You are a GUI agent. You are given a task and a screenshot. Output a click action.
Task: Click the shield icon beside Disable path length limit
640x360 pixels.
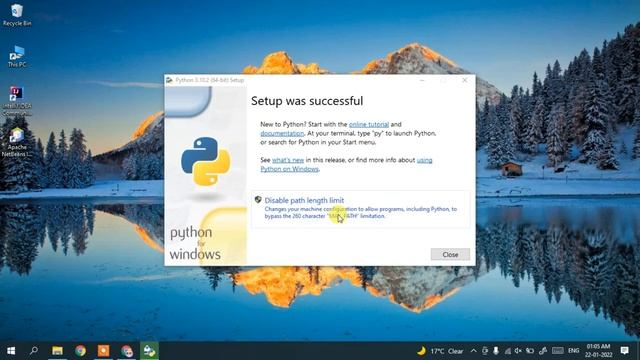pyautogui.click(x=258, y=200)
